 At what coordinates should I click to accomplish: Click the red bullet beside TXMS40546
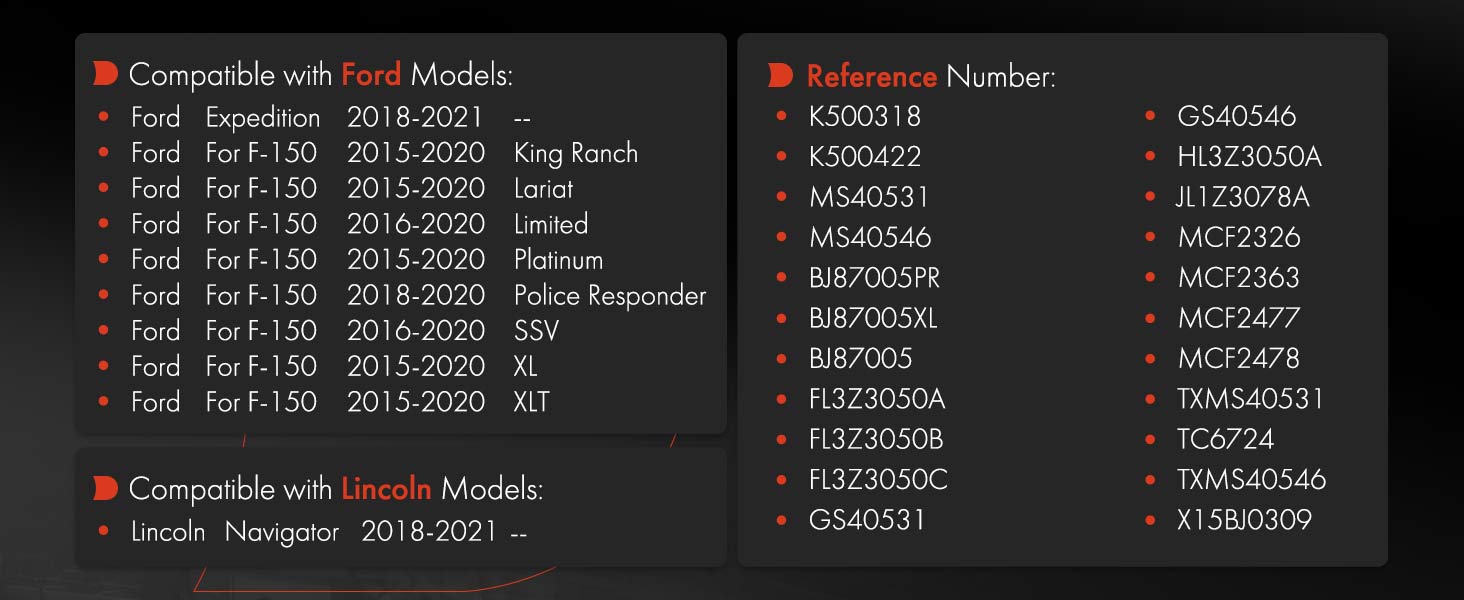(x=1151, y=479)
